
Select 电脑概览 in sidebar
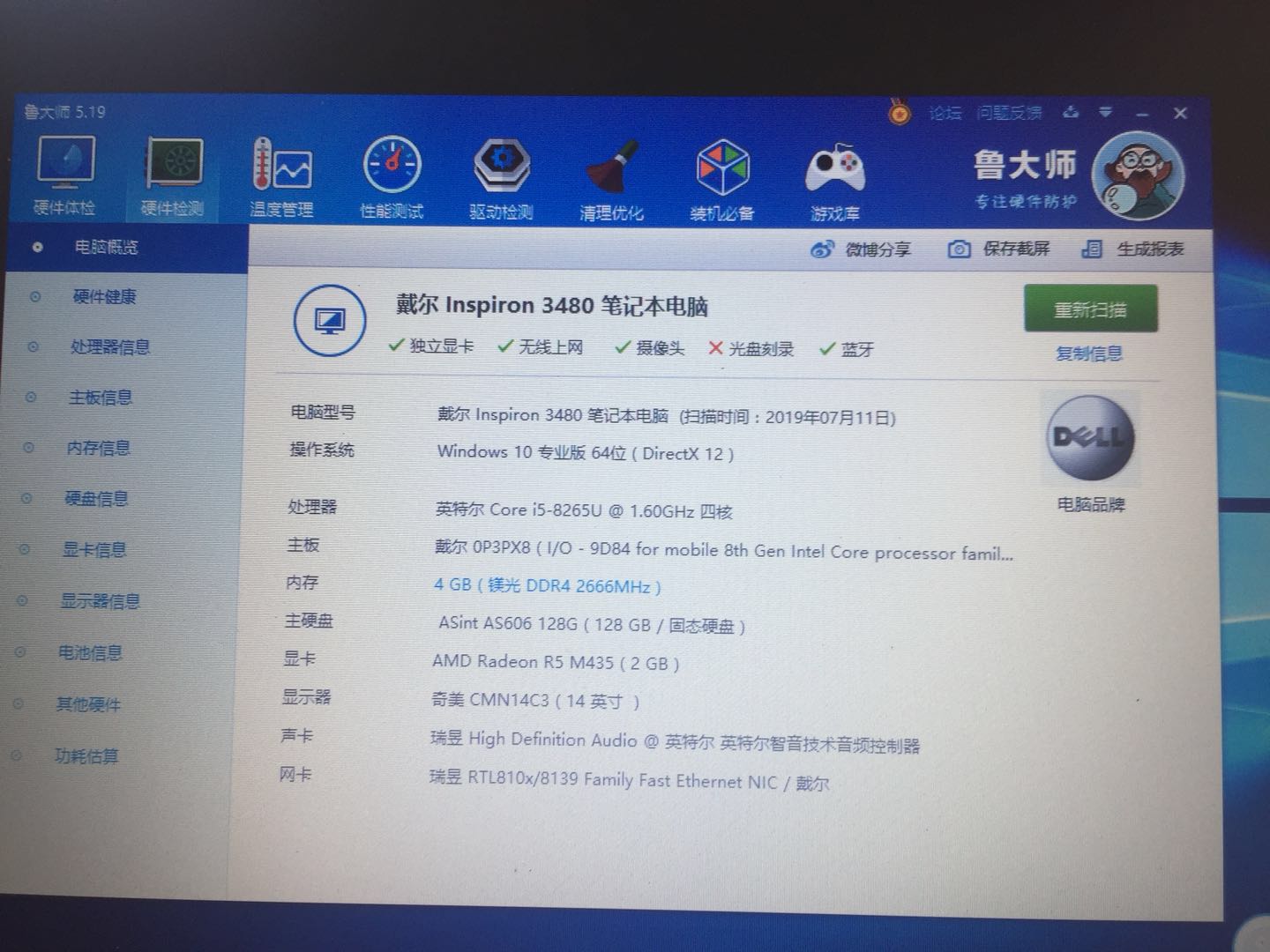click(126, 248)
